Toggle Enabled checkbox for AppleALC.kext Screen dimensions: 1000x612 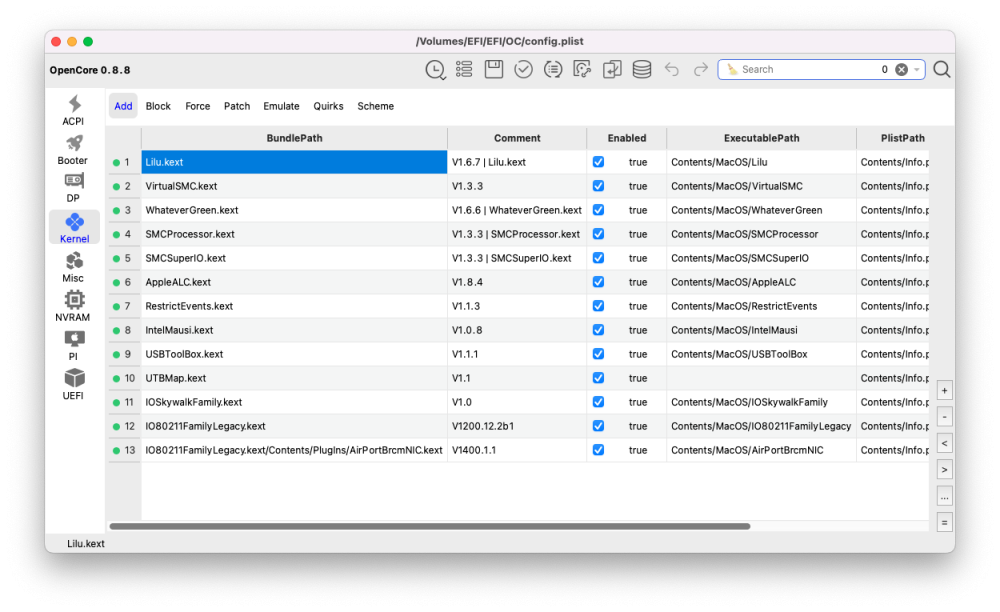[598, 282]
